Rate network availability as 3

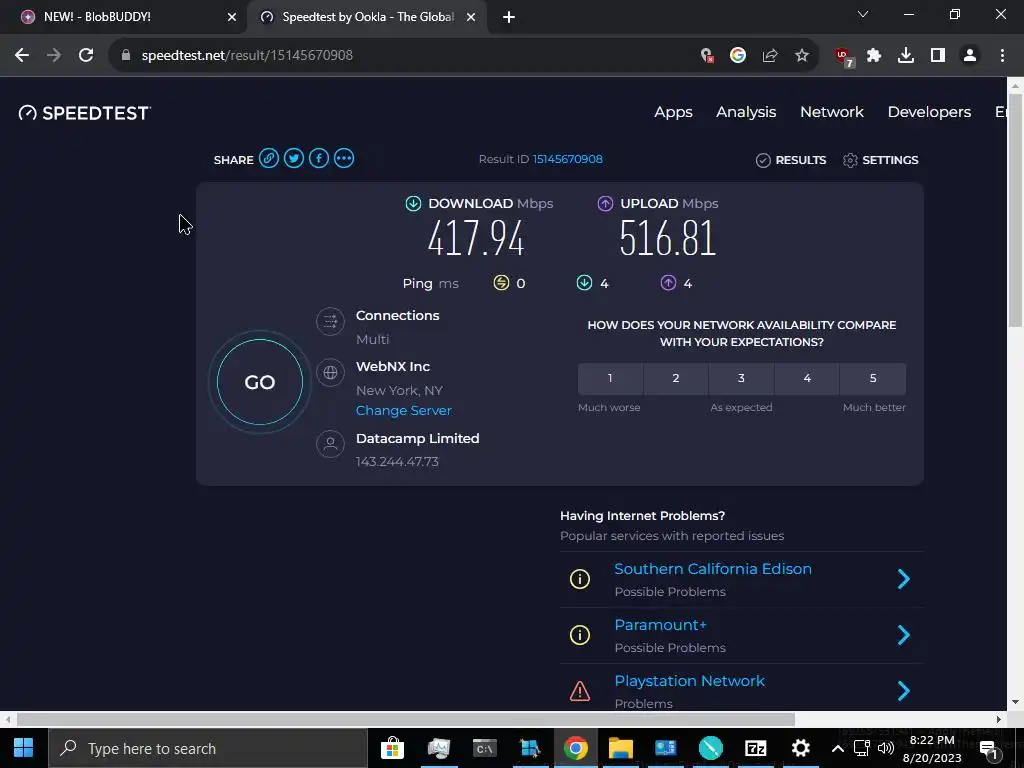(x=741, y=378)
